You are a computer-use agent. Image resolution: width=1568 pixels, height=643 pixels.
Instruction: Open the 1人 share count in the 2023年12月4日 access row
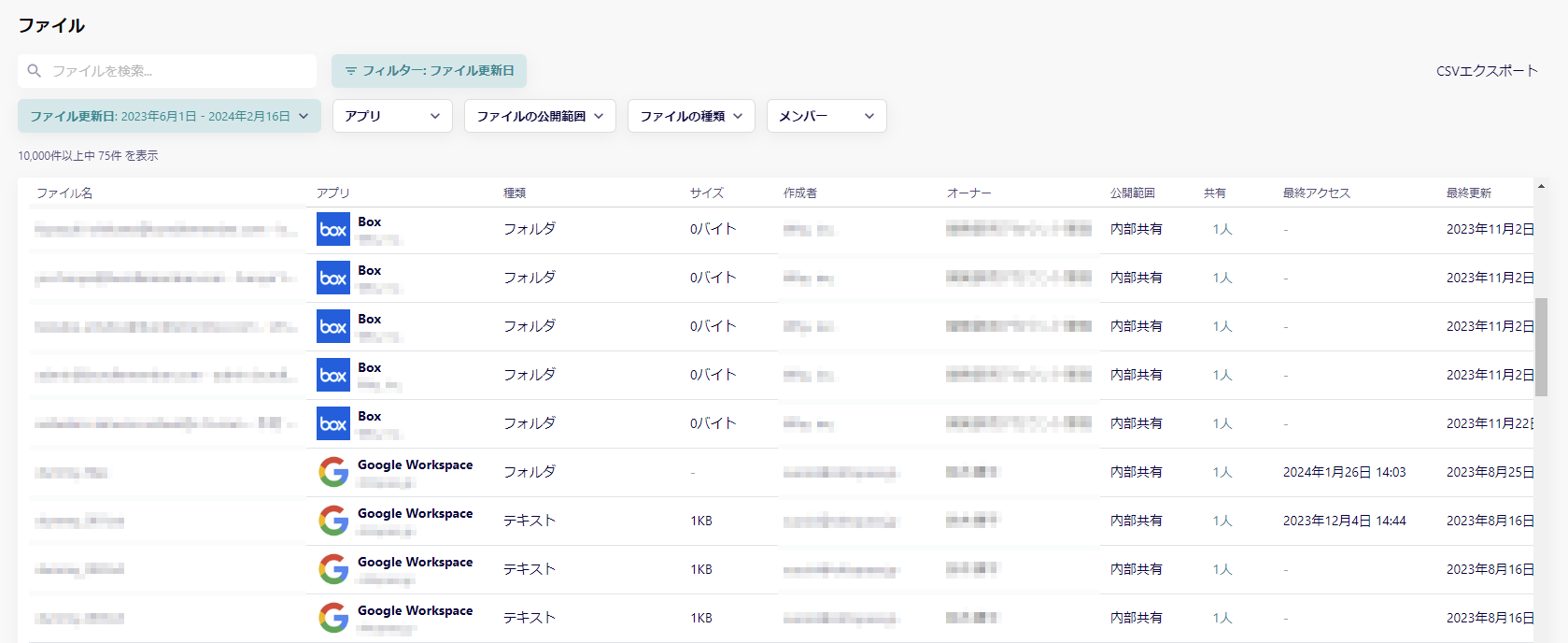pyautogui.click(x=1222, y=521)
